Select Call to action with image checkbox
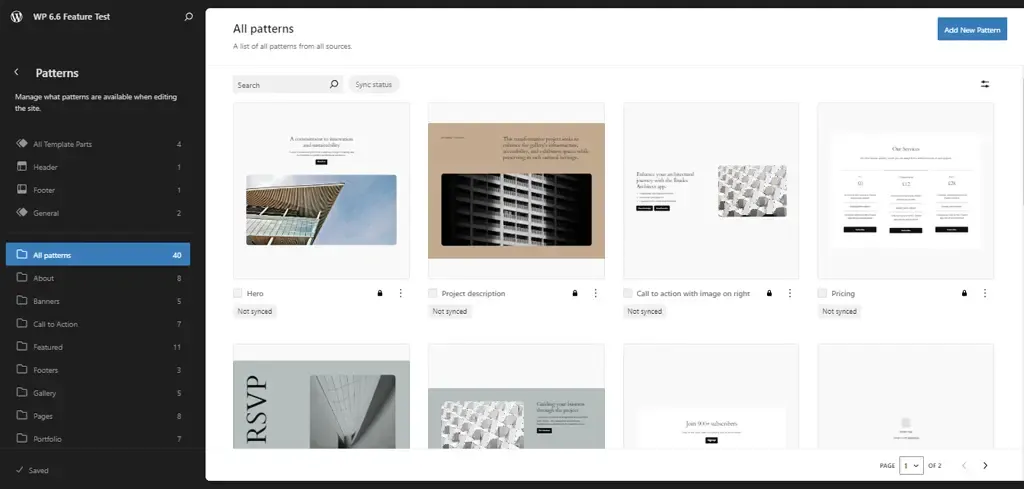The height and width of the screenshot is (489, 1024). 628,293
